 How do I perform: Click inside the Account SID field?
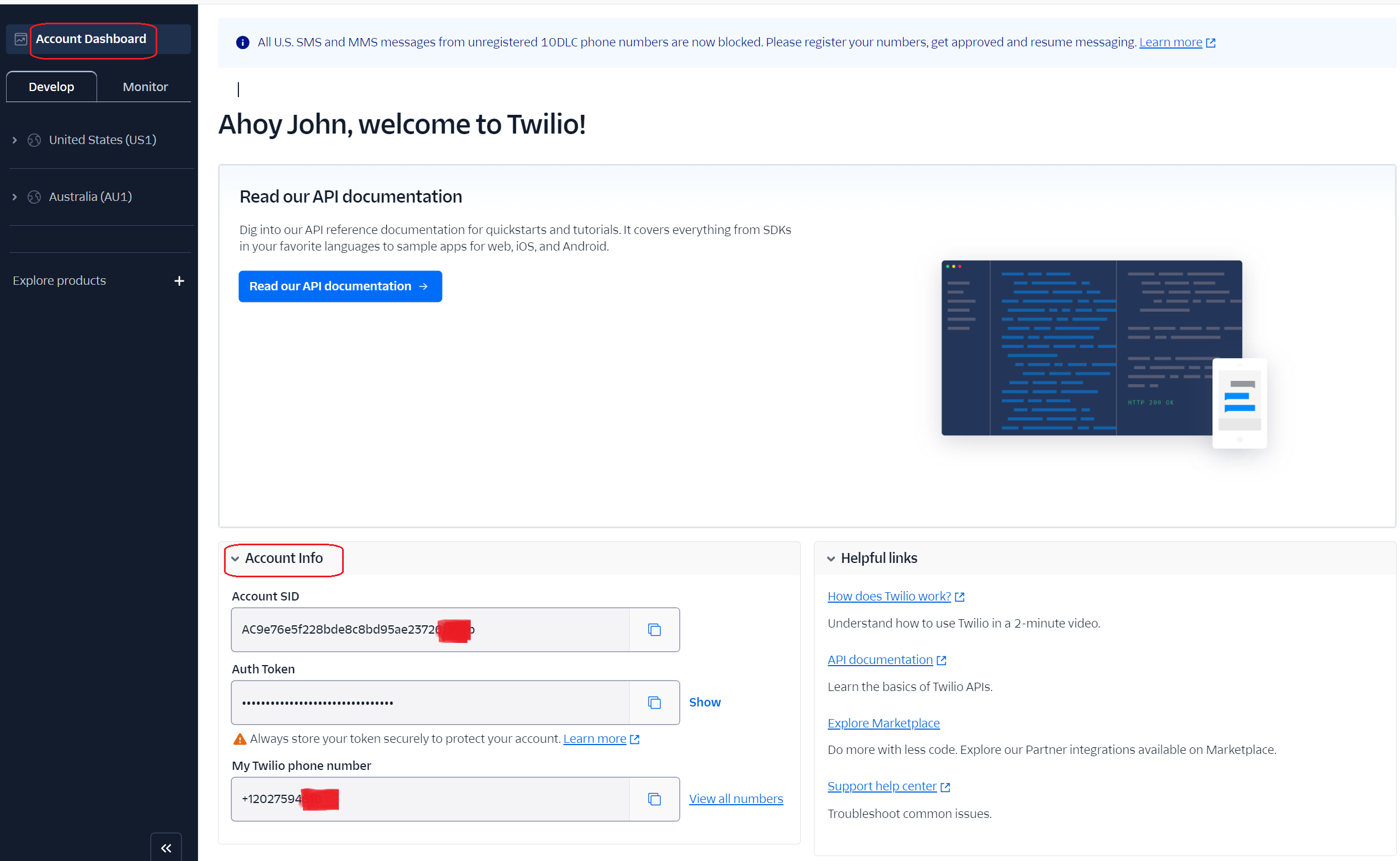click(x=430, y=629)
